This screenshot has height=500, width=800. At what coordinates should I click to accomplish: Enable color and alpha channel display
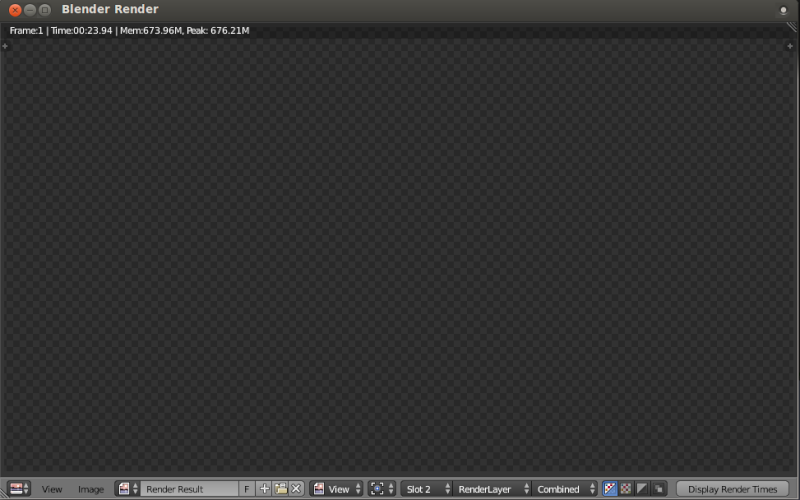click(x=610, y=489)
